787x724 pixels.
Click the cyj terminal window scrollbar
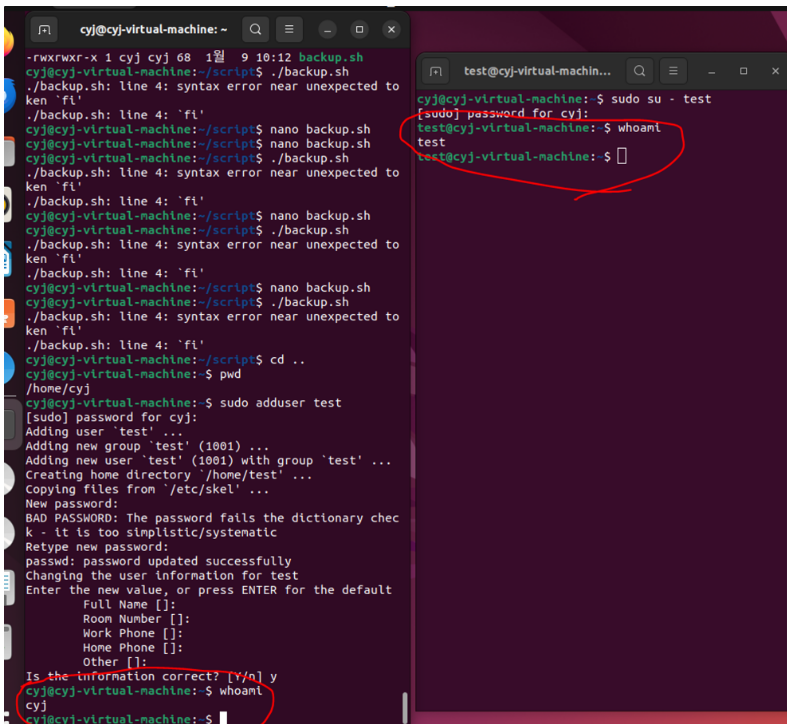(x=405, y=707)
